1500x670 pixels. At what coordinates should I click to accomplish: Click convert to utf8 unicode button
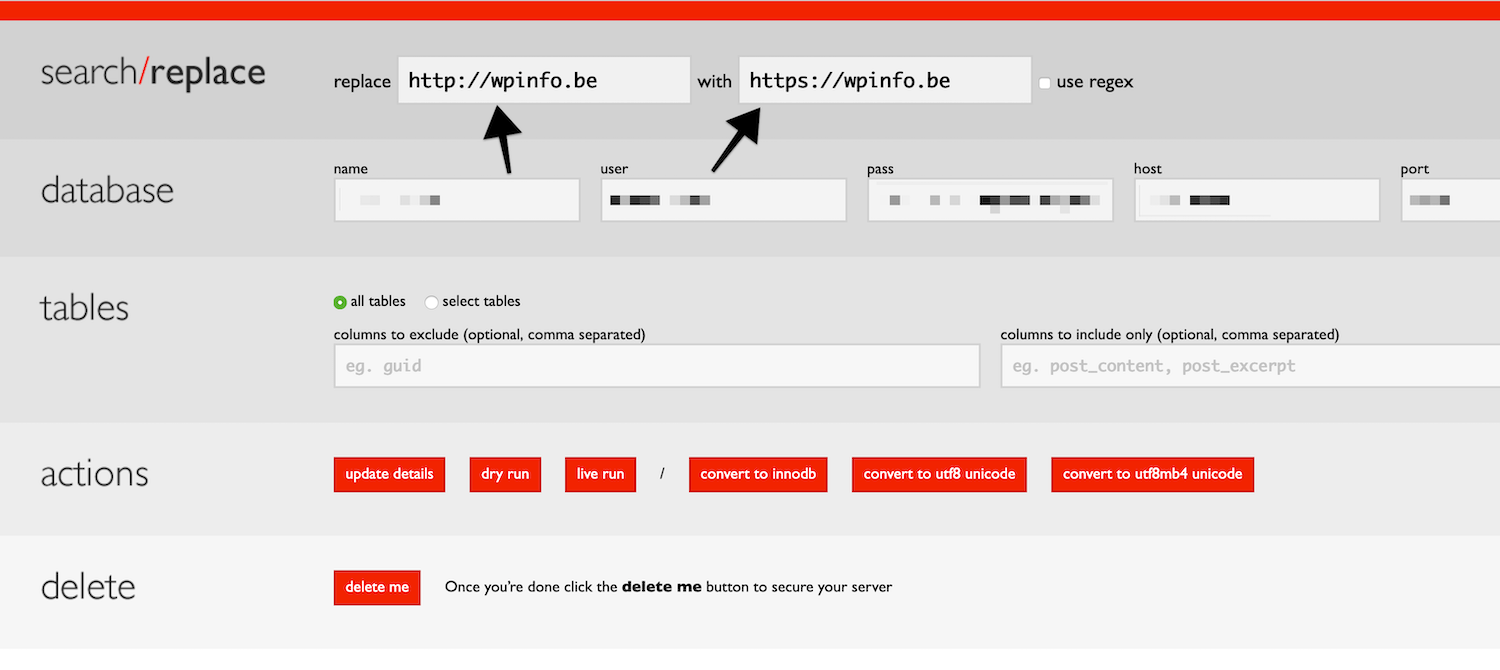(939, 474)
